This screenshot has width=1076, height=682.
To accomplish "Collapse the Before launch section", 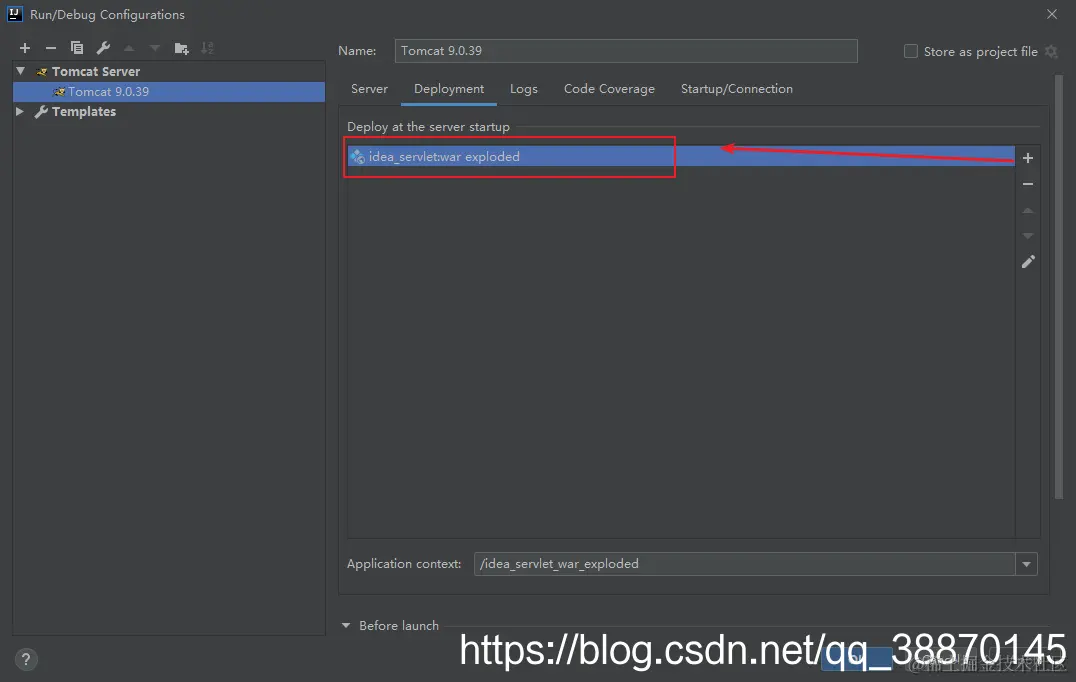I will tap(346, 626).
